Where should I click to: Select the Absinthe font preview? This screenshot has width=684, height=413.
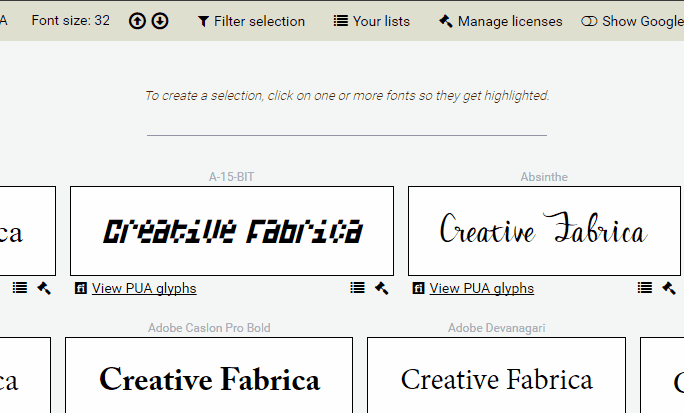point(543,231)
